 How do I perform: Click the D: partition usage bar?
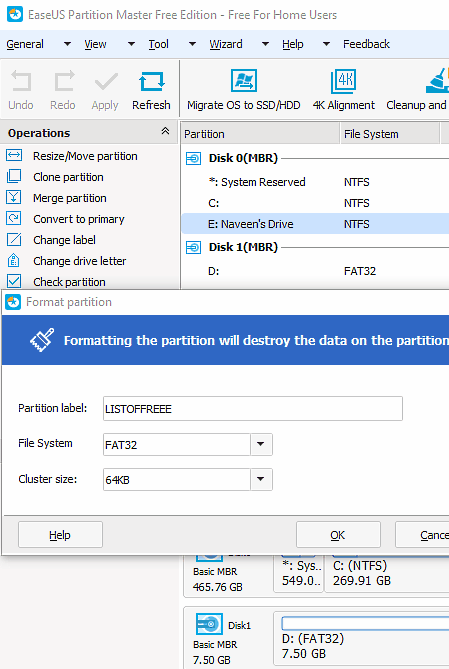[365, 623]
